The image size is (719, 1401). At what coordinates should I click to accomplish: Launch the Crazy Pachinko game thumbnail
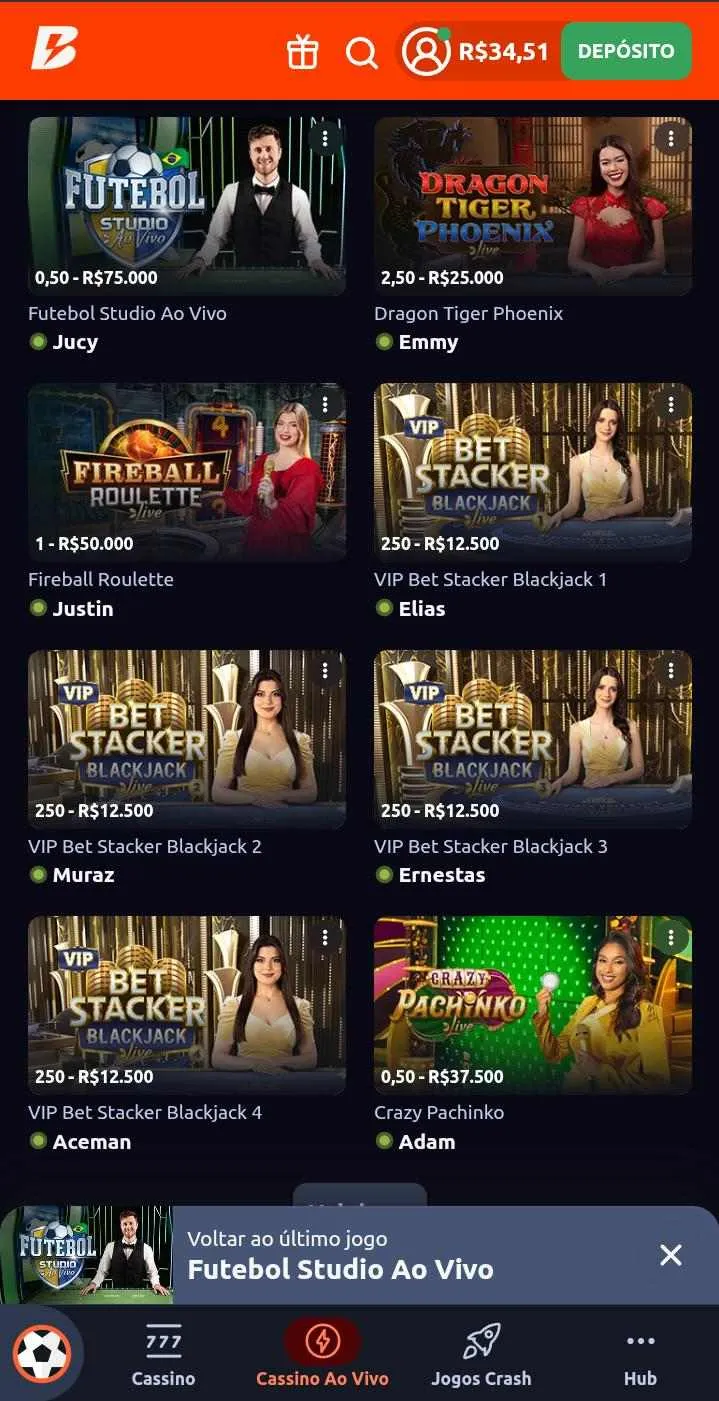(x=533, y=1005)
